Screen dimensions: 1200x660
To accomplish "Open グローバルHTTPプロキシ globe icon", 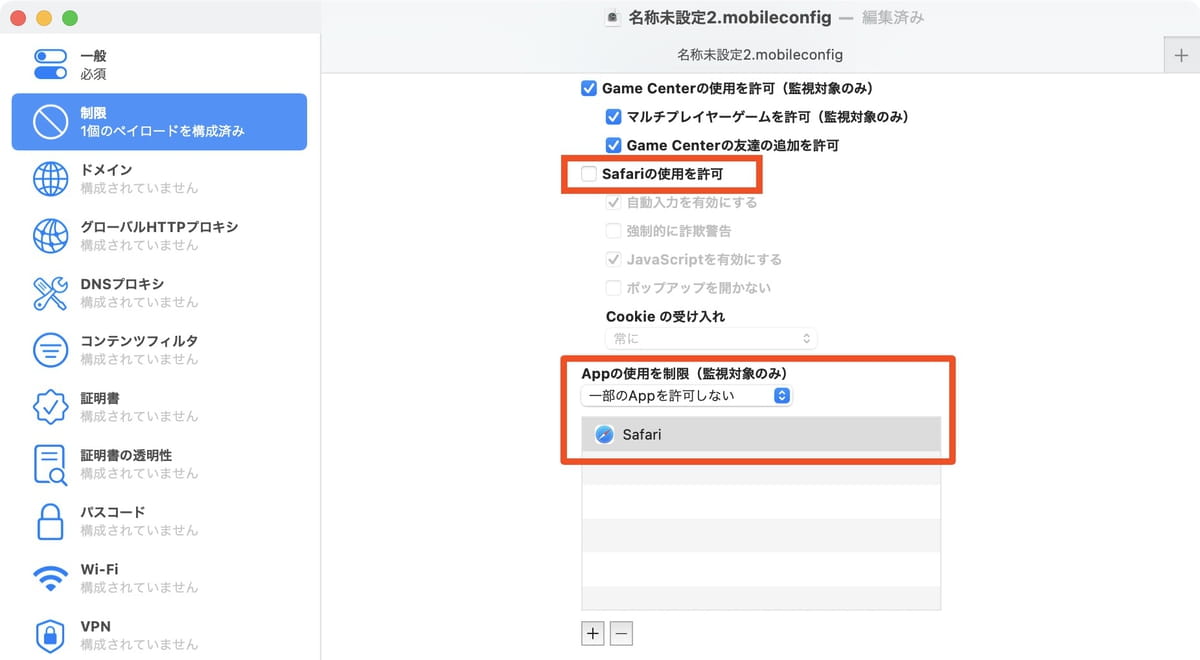I will [50, 236].
